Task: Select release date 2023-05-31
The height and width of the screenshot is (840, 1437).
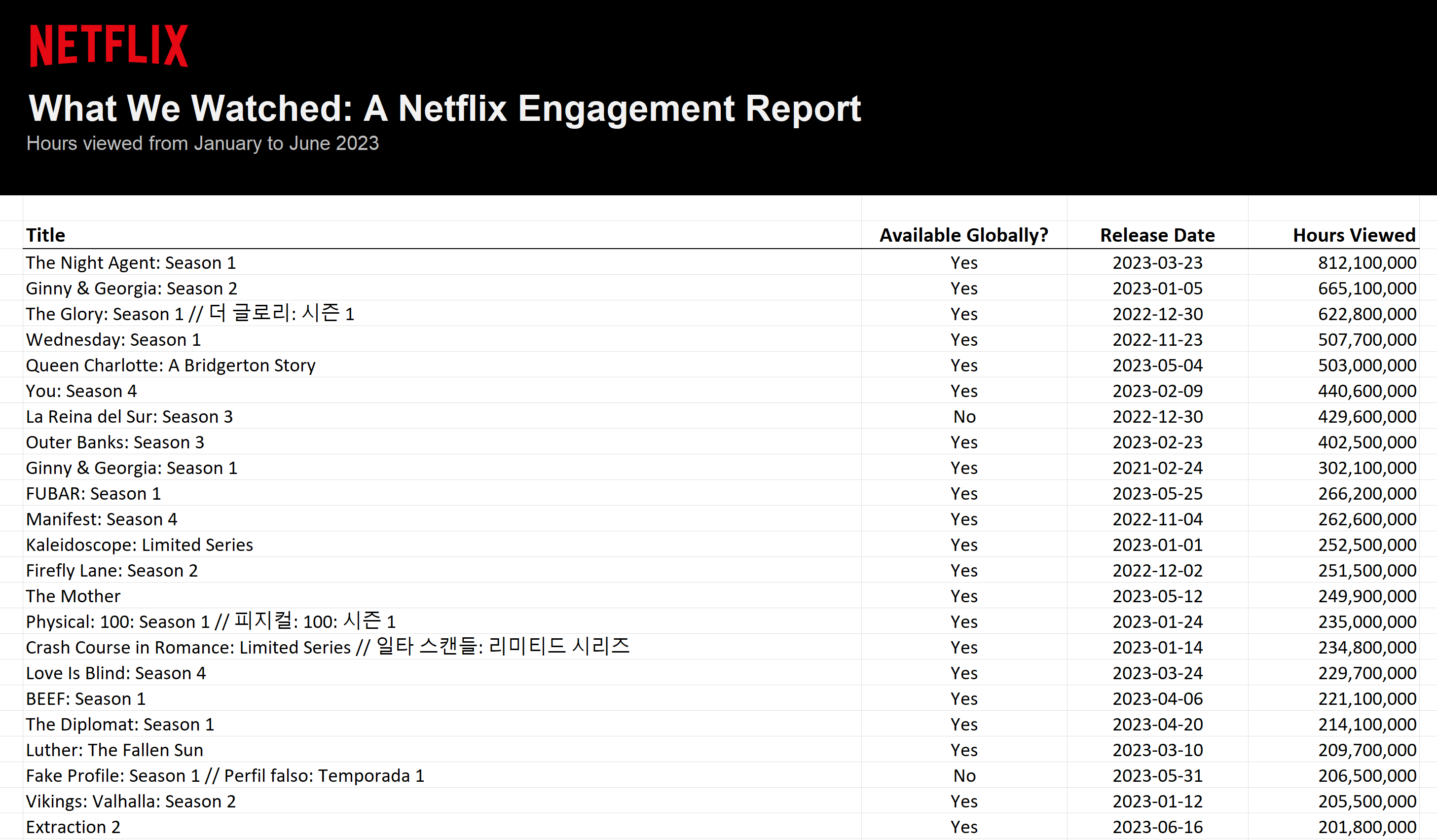Action: (1158, 776)
